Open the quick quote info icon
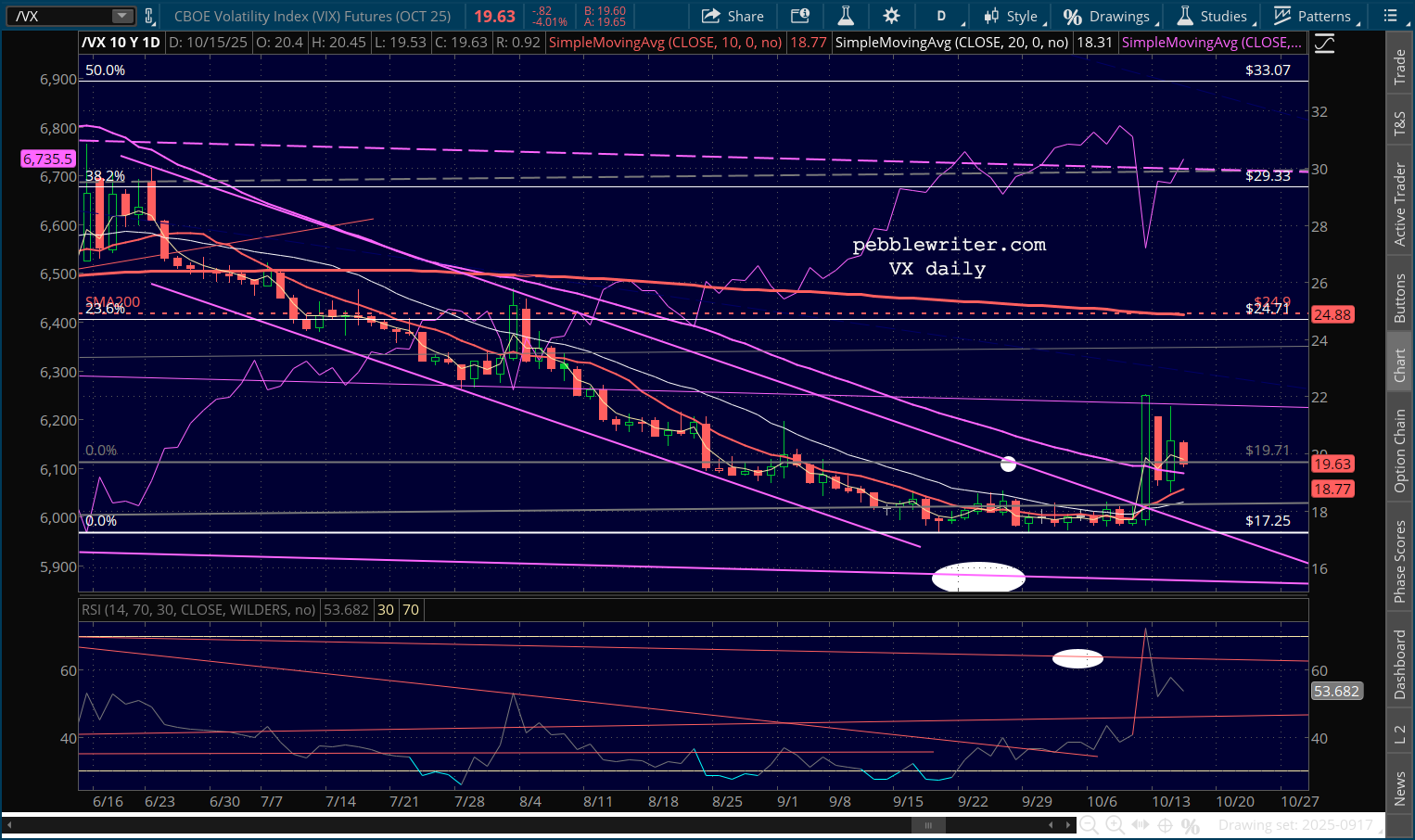Viewport: 1415px width, 840px height. tap(799, 16)
